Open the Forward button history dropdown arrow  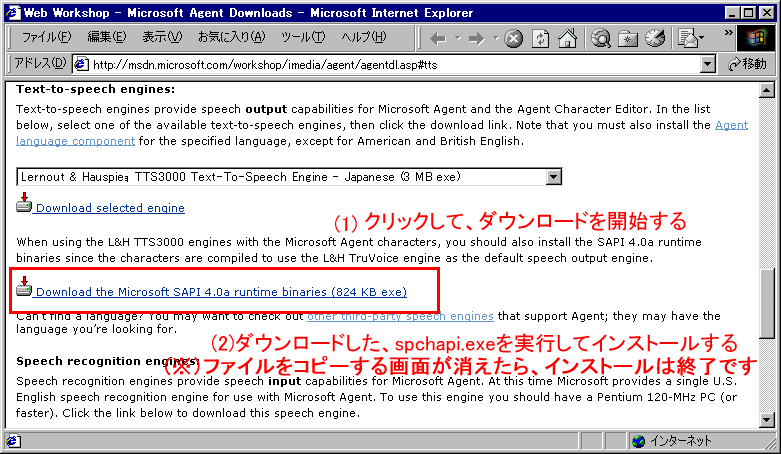495,38
